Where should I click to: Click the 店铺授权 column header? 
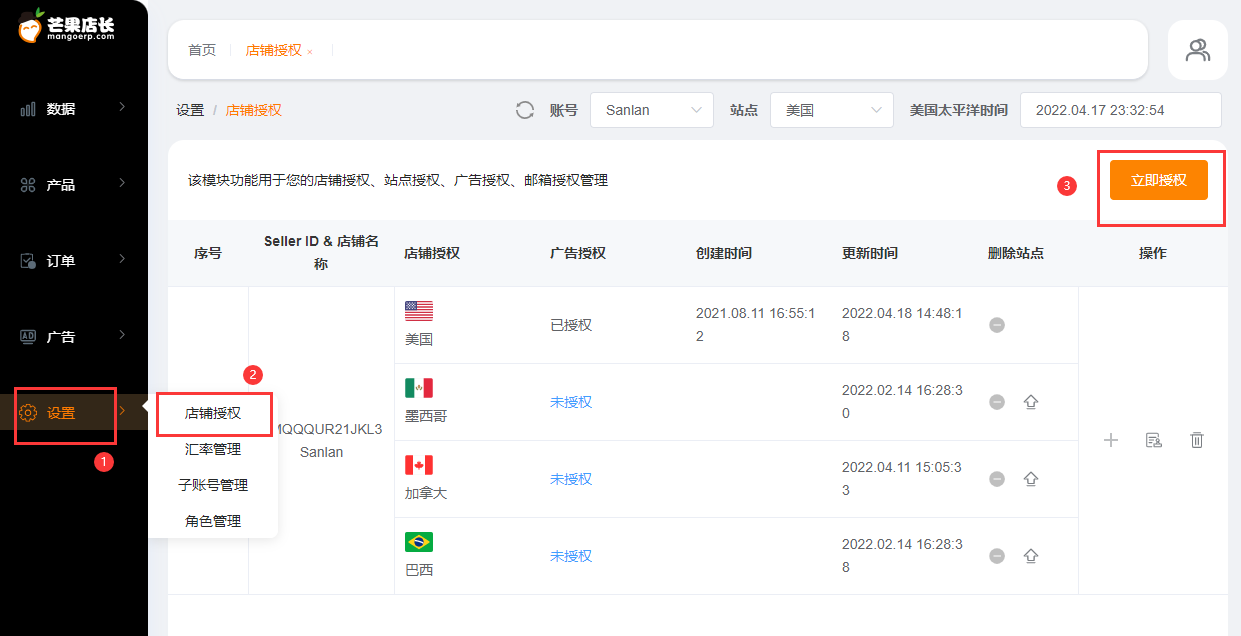pos(432,253)
